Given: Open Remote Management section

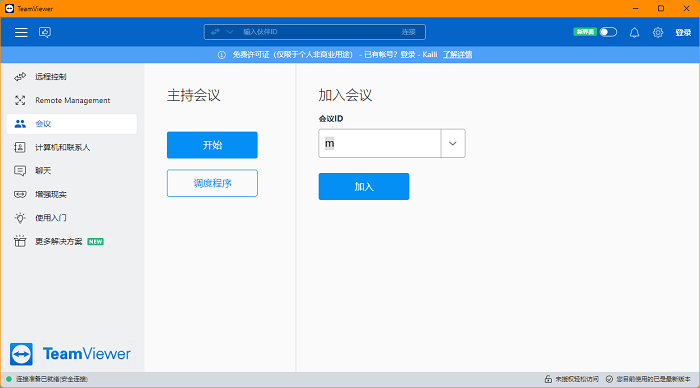Looking at the screenshot, I should tap(72, 100).
